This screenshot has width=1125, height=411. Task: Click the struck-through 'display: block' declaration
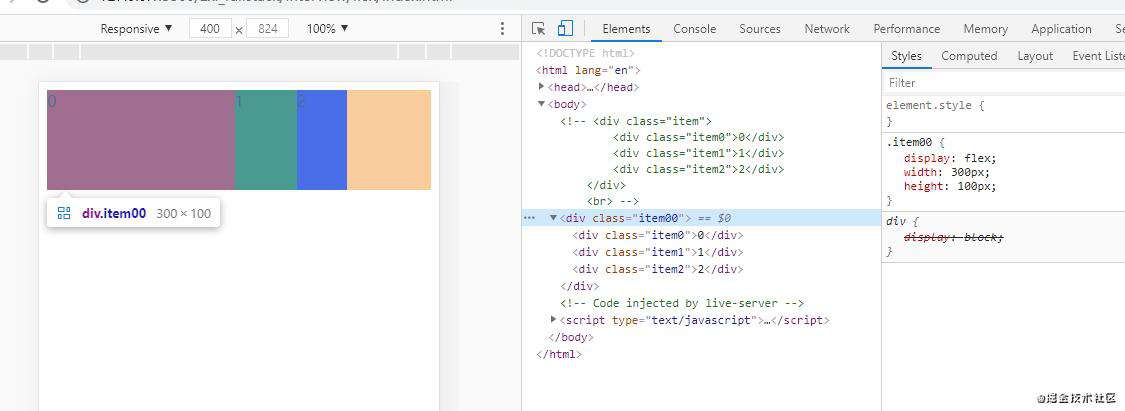click(954, 237)
